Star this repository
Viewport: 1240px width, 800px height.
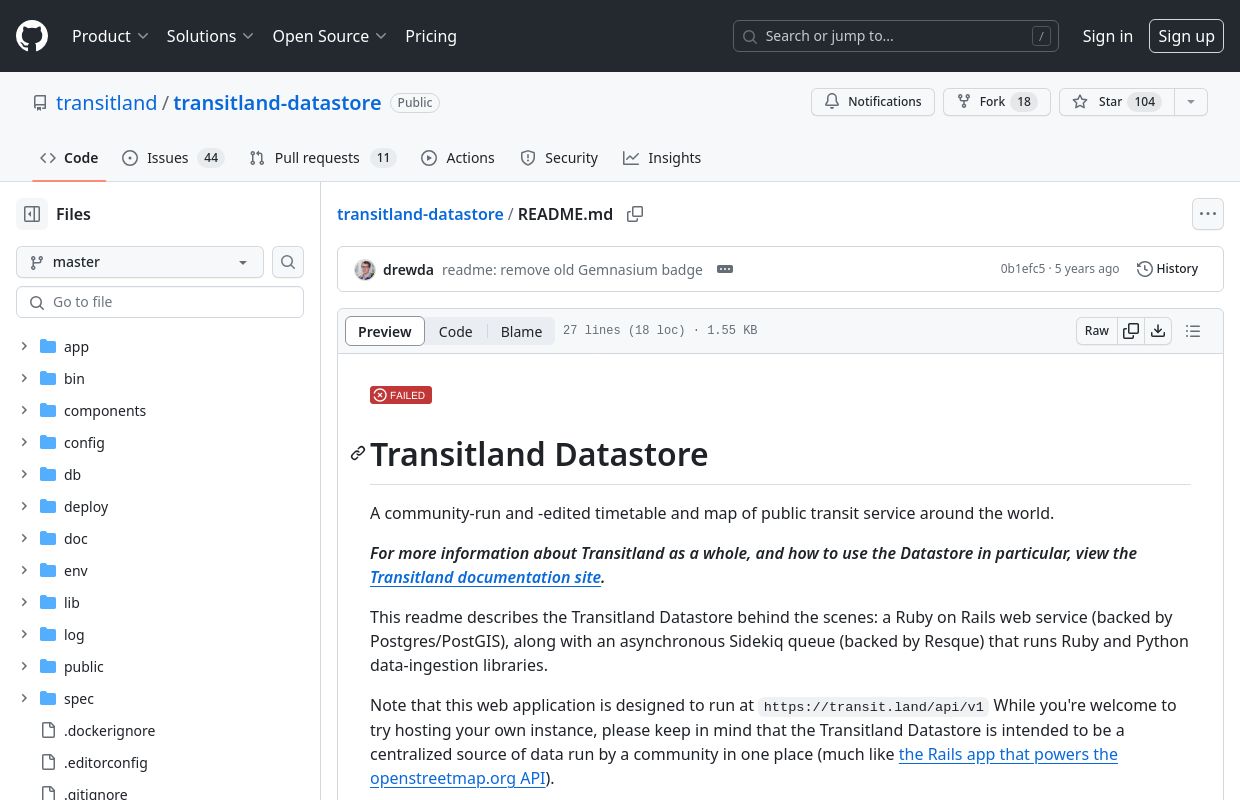pyautogui.click(x=1117, y=102)
